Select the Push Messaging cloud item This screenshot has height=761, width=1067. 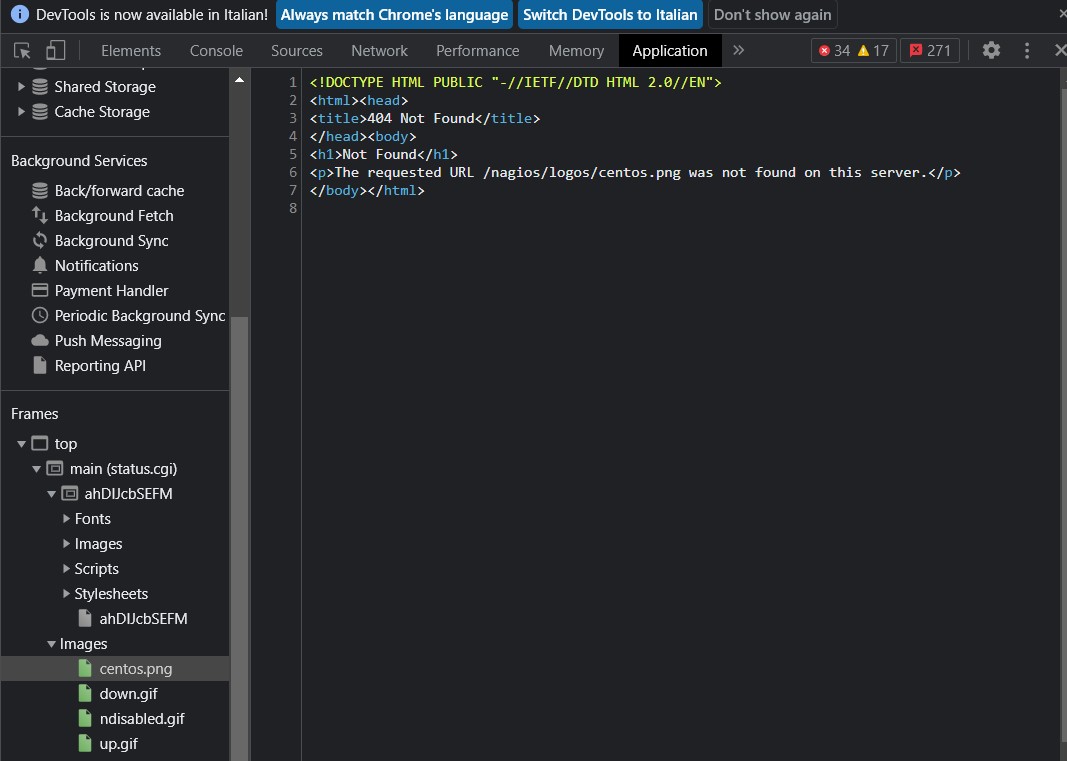107,341
